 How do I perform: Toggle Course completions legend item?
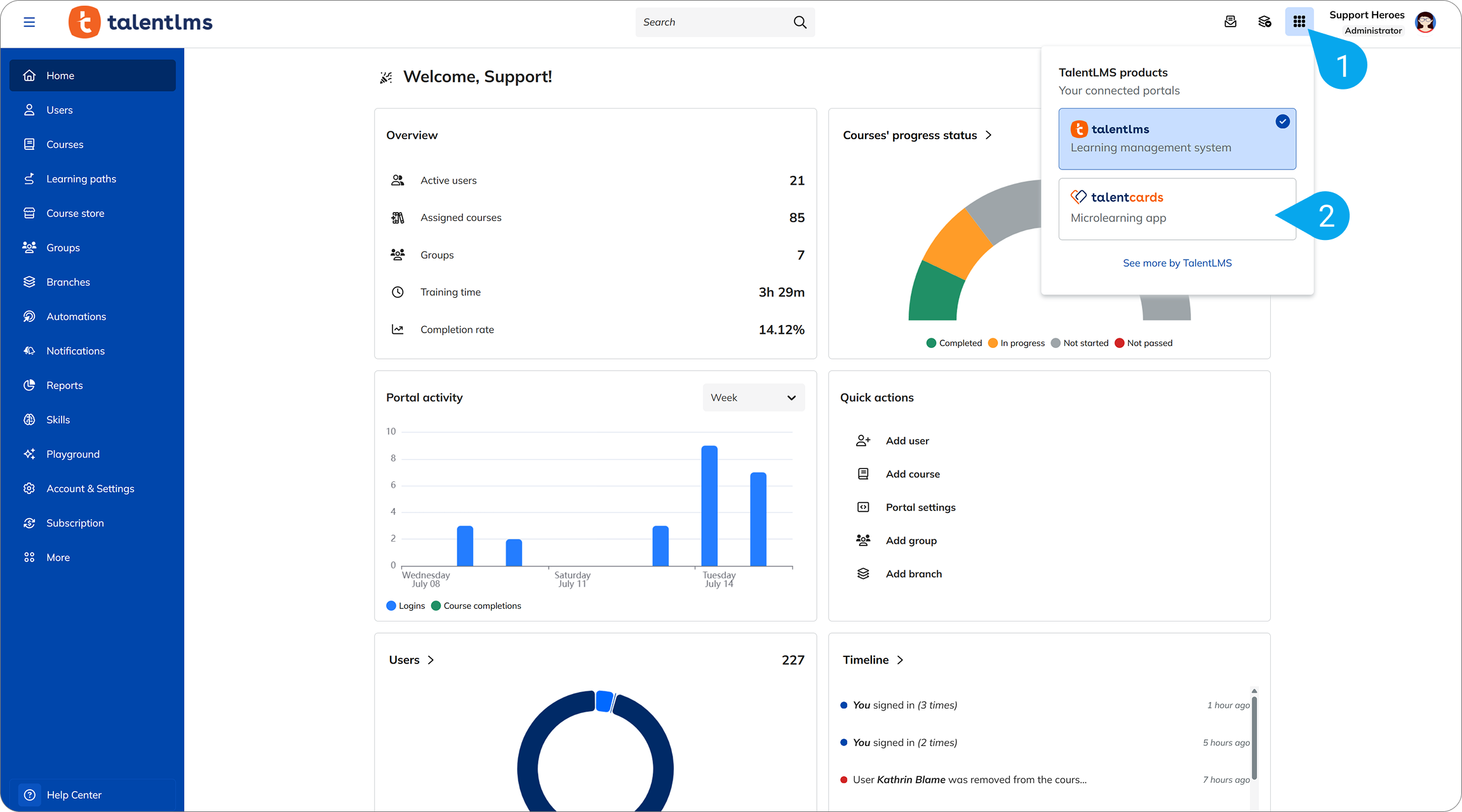pos(476,606)
